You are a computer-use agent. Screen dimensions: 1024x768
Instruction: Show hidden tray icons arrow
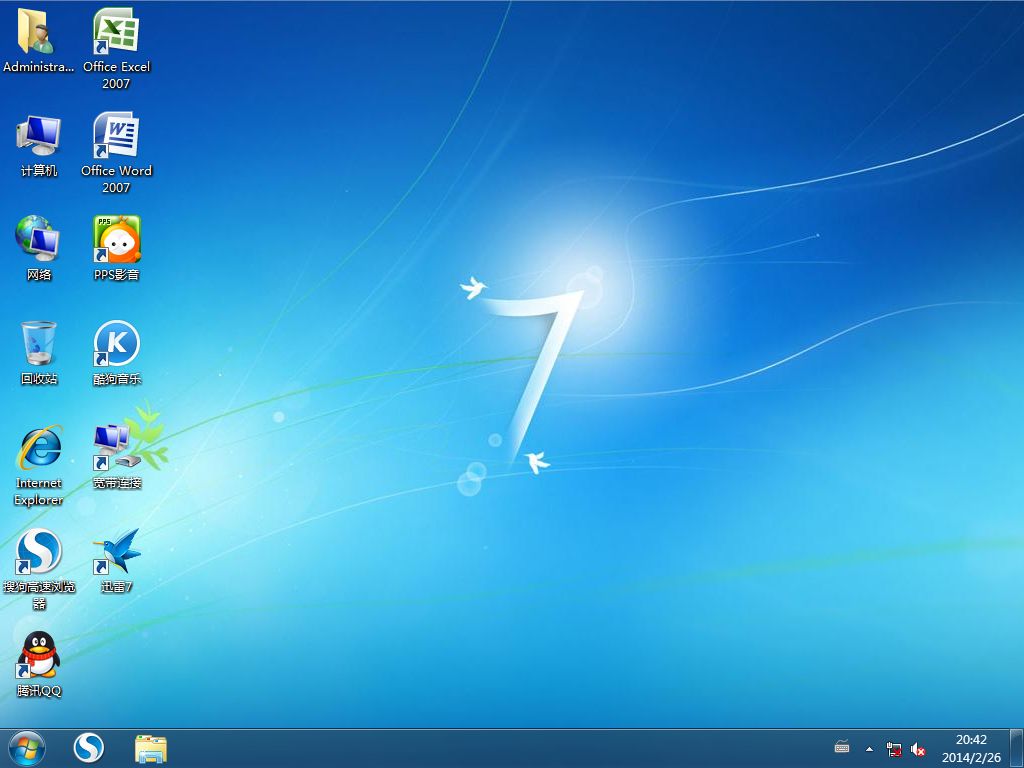click(x=869, y=749)
